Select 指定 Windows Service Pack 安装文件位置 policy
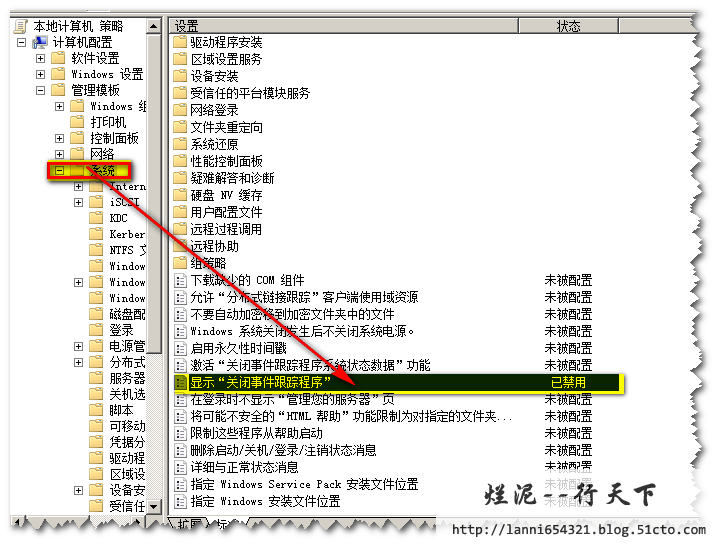 click(x=304, y=484)
